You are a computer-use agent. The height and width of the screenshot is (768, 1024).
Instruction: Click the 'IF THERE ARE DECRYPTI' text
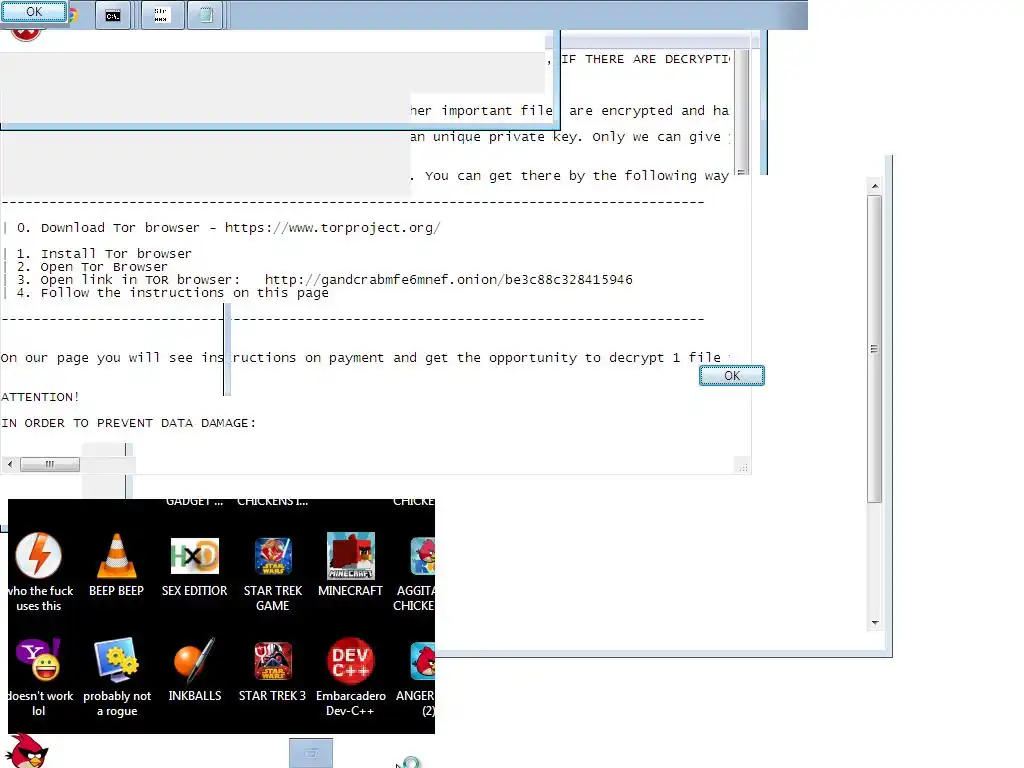click(646, 59)
